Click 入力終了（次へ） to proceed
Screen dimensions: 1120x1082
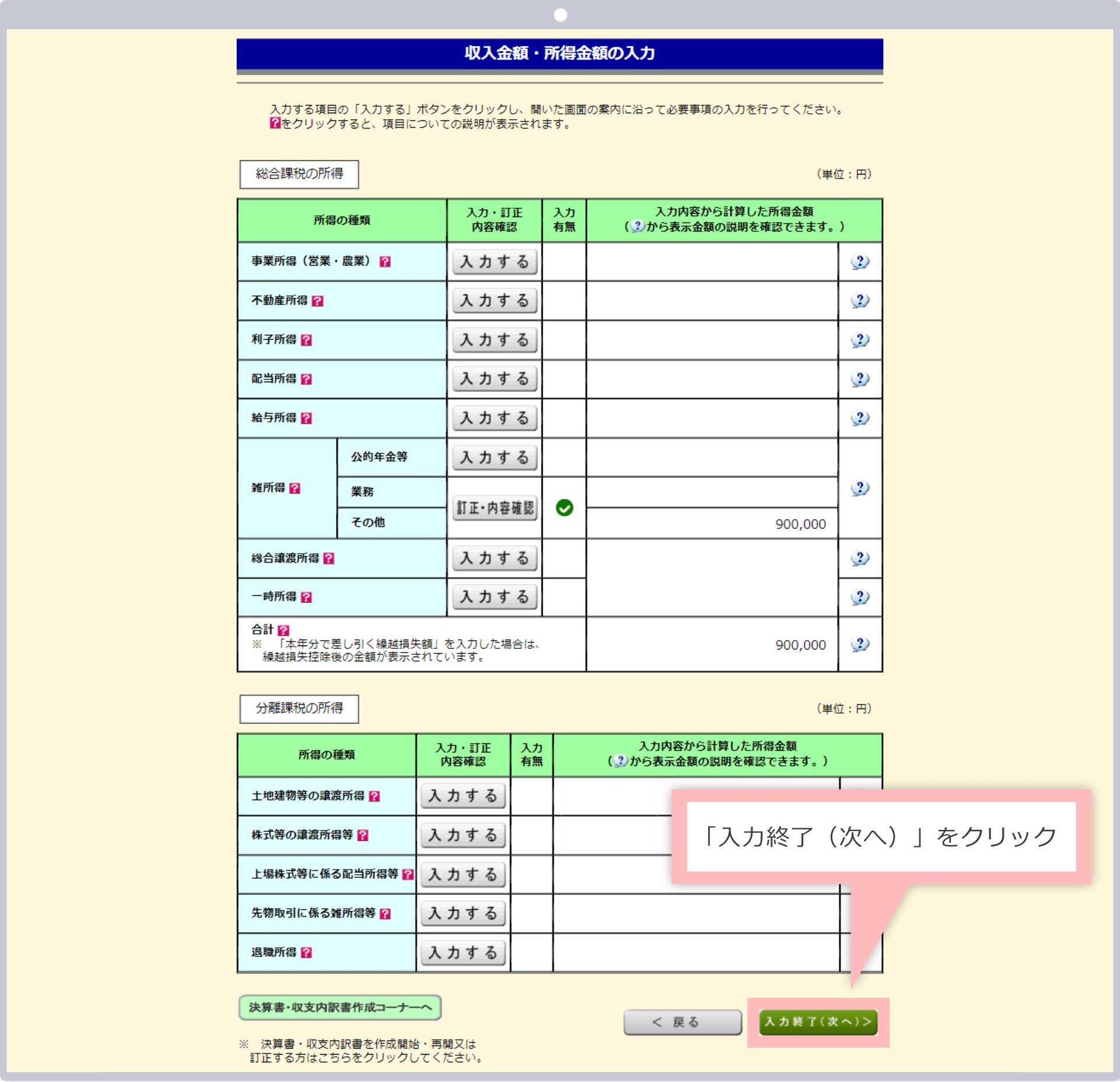tap(818, 1022)
